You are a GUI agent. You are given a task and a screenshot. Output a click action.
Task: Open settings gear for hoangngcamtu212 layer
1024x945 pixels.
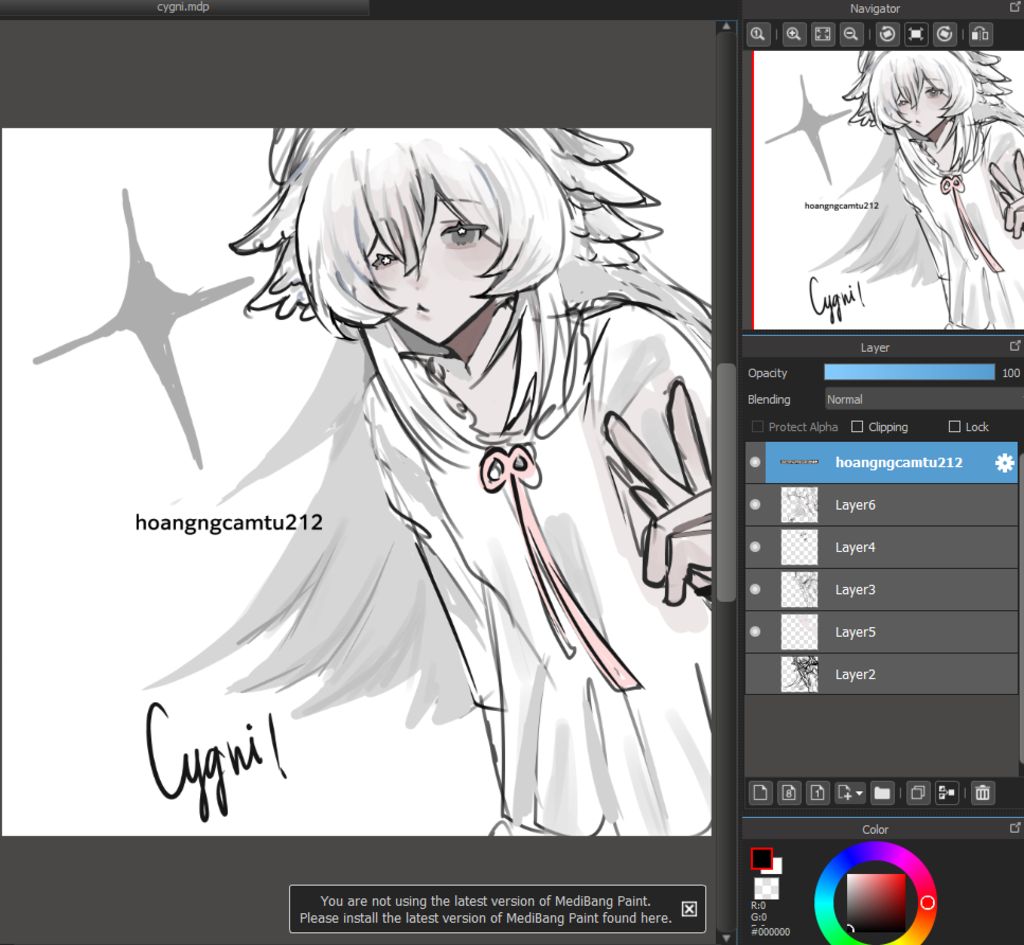[1004, 463]
